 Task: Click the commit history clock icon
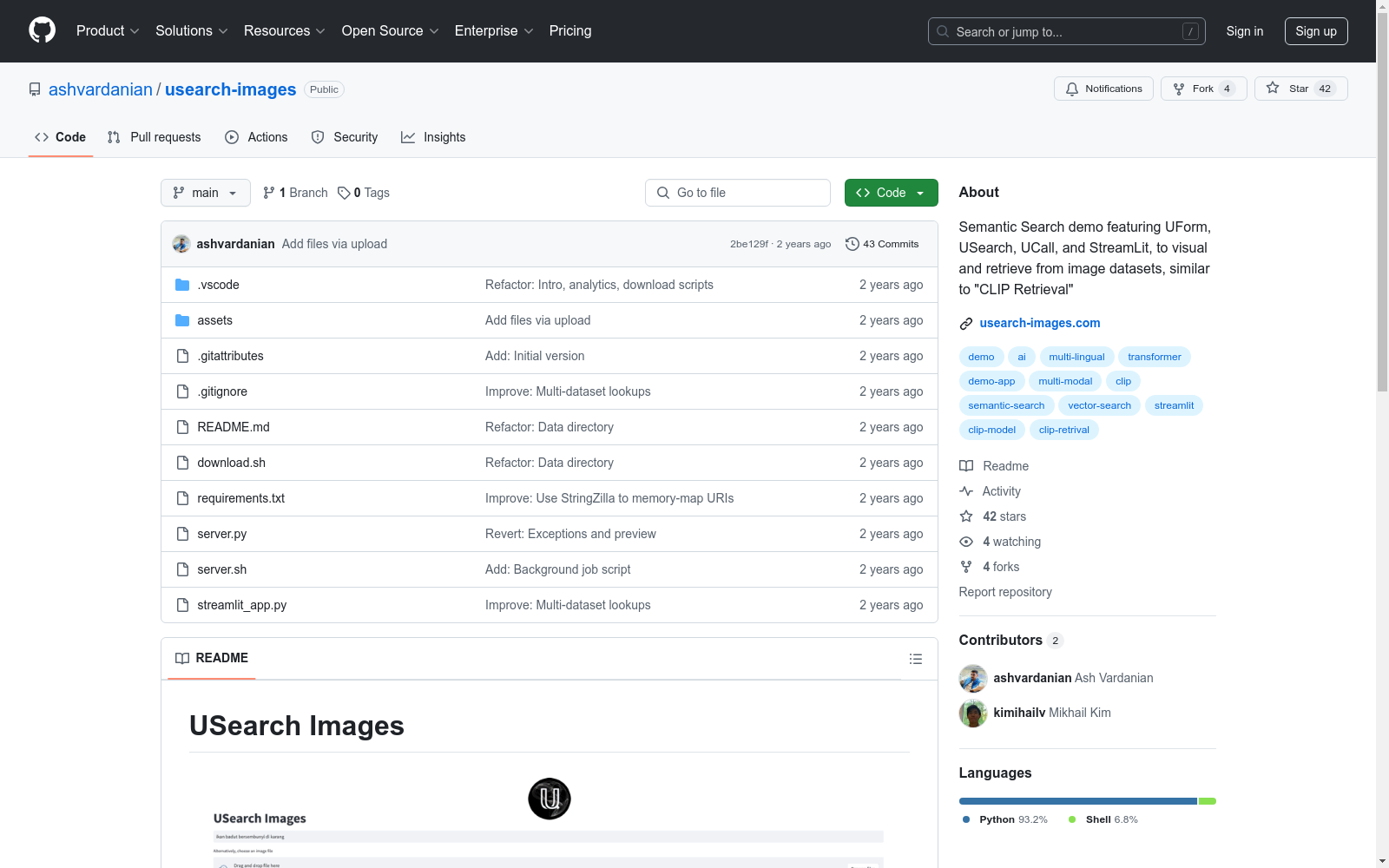click(x=852, y=244)
